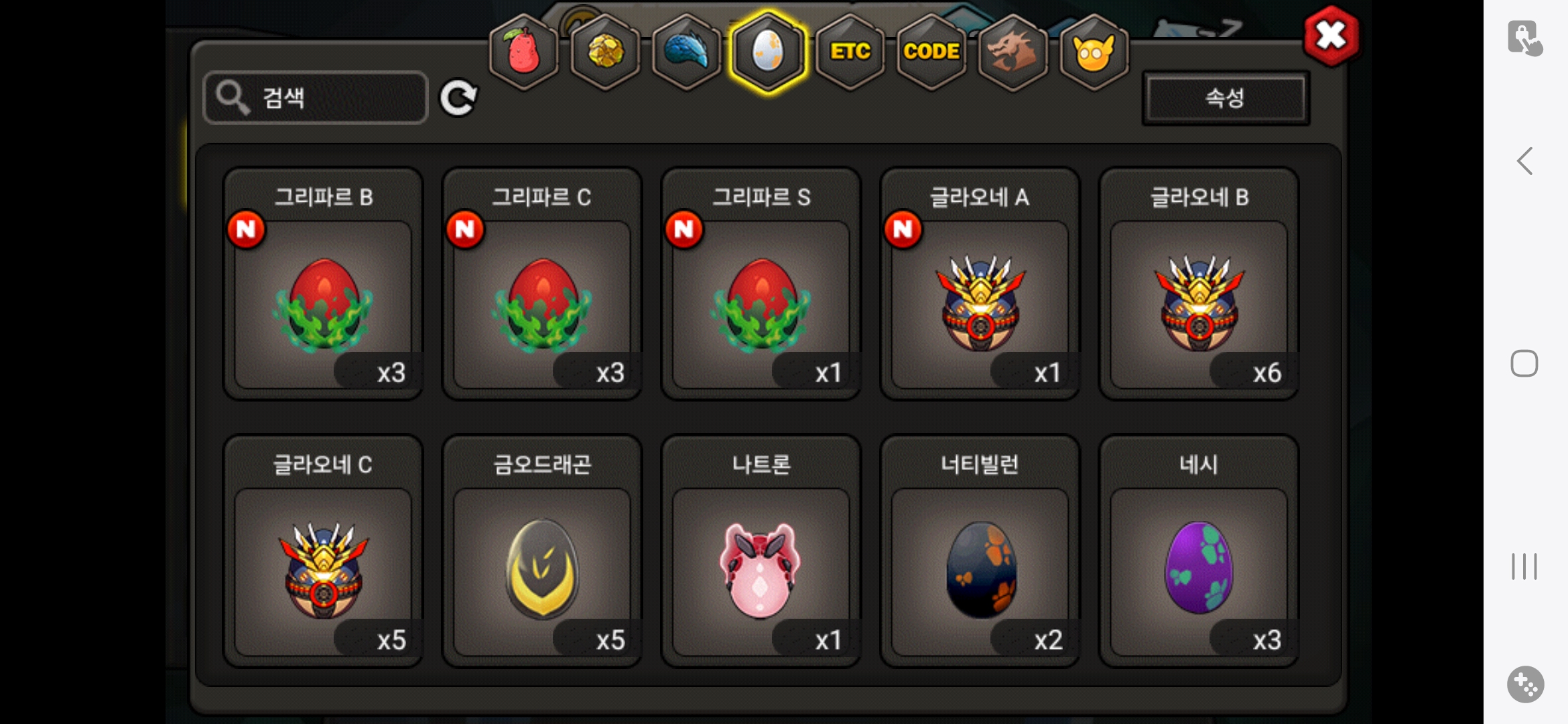Refresh the item list
The width and height of the screenshot is (1568, 724).
(x=458, y=99)
